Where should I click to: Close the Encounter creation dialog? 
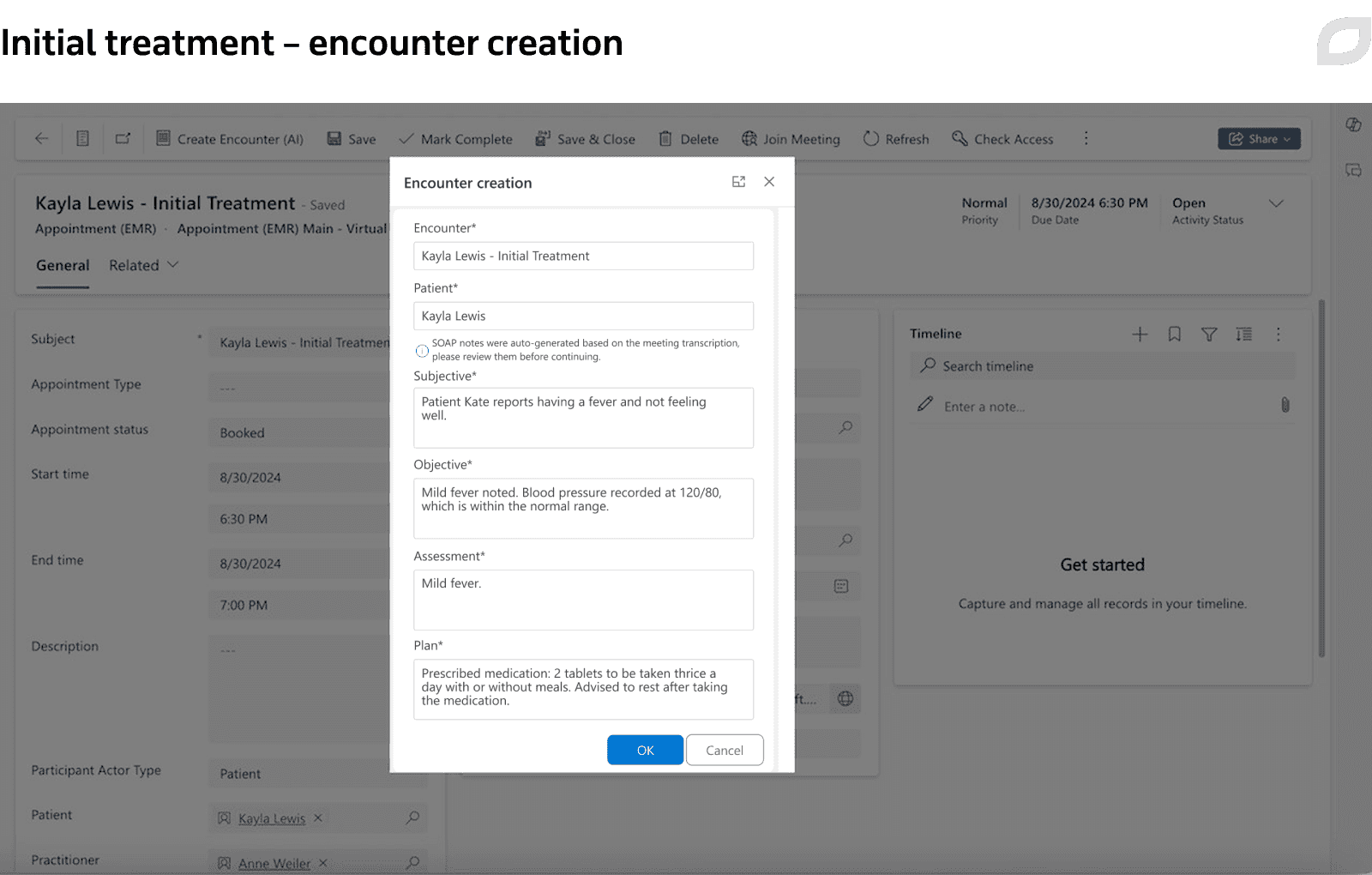click(769, 182)
